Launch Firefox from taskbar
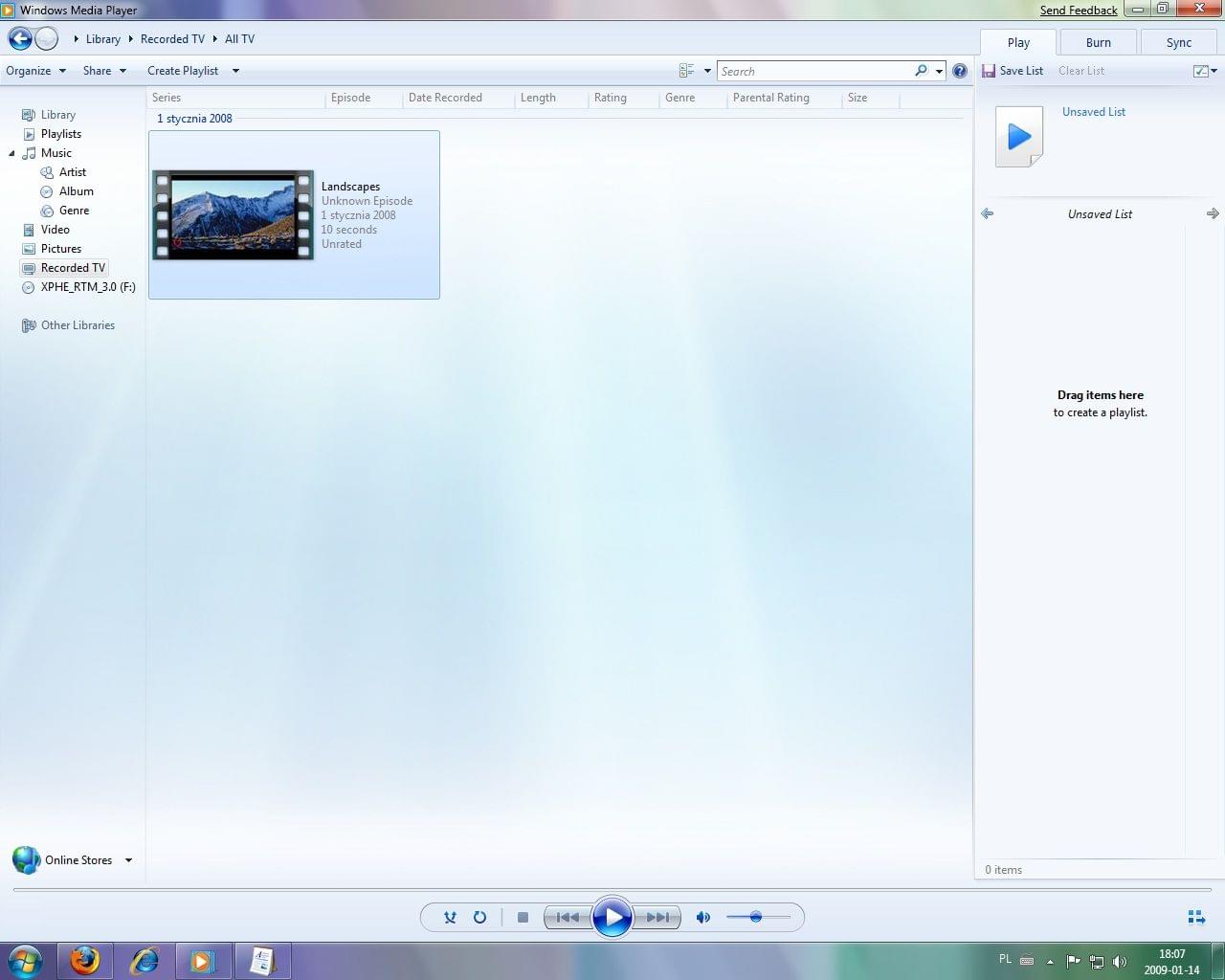Viewport: 1225px width, 980px height. point(85,960)
